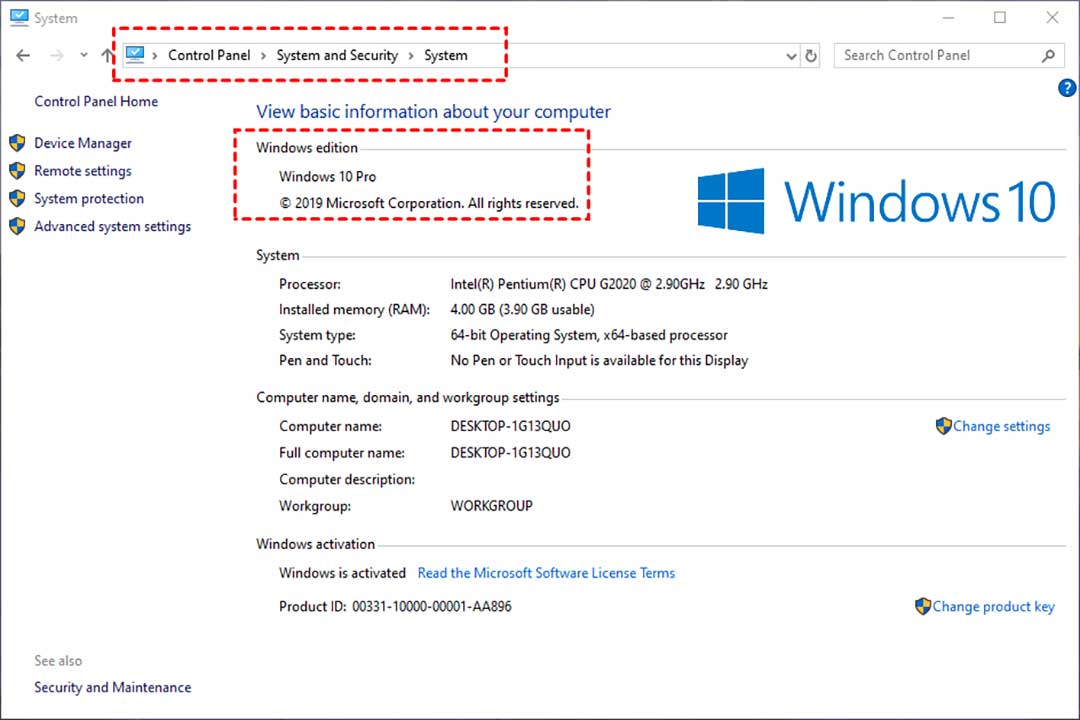Click the shield icon beside System protection
This screenshot has height=720, width=1080.
point(17,198)
